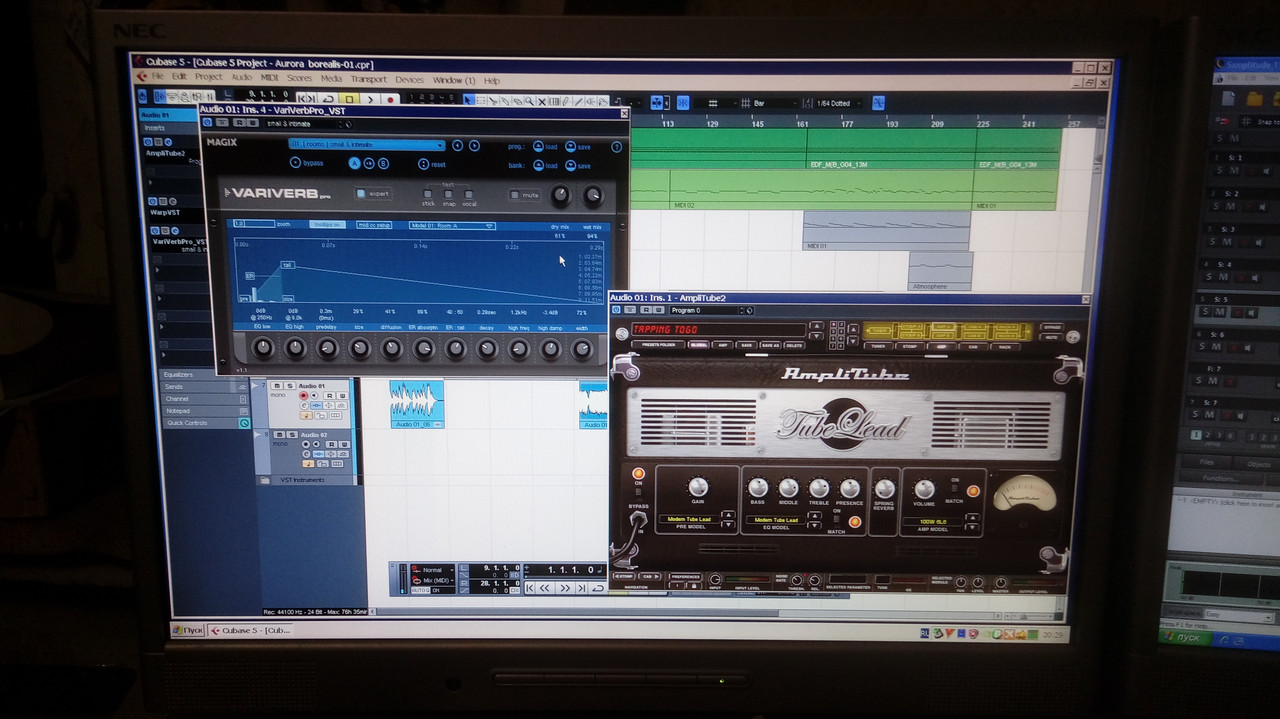This screenshot has width=1280, height=719.
Task: Save bank via bank save icon
Action: 570,166
